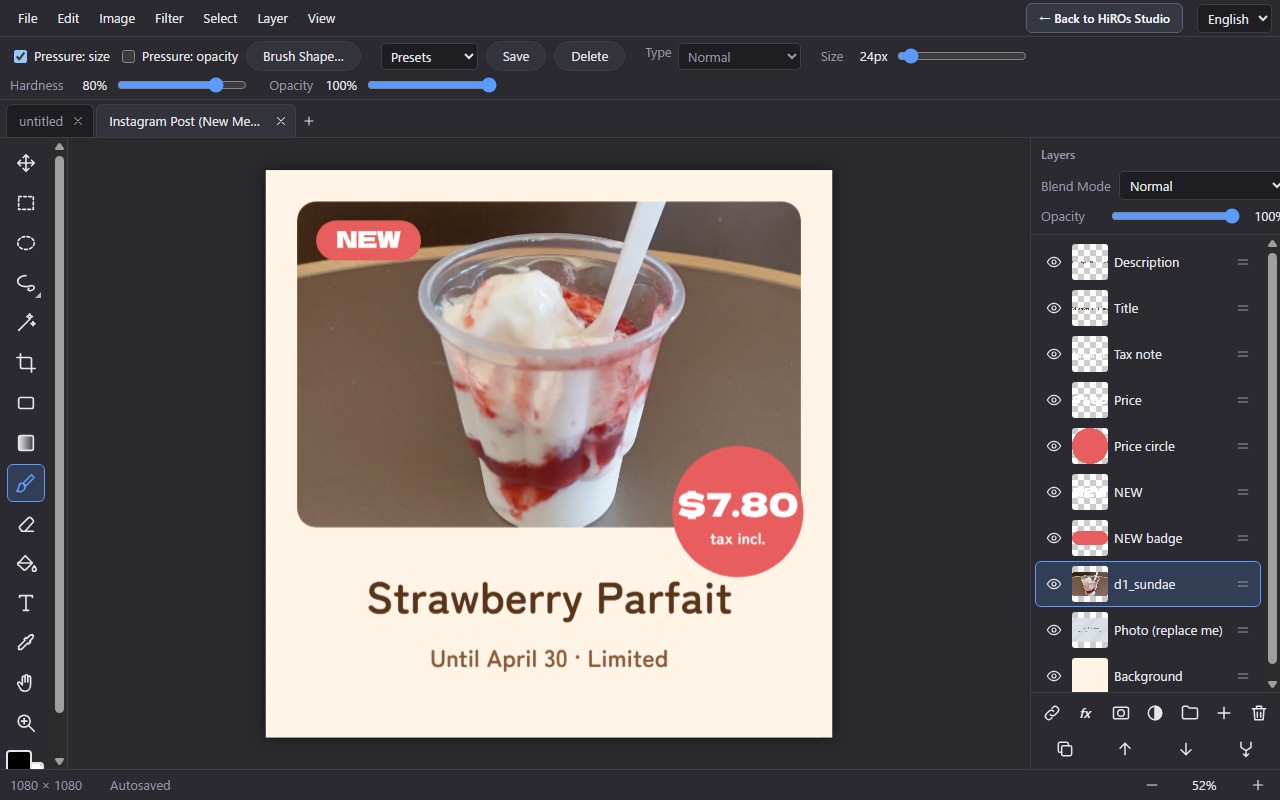
Task: Adjust the brush Hardness slider
Action: pos(181,85)
